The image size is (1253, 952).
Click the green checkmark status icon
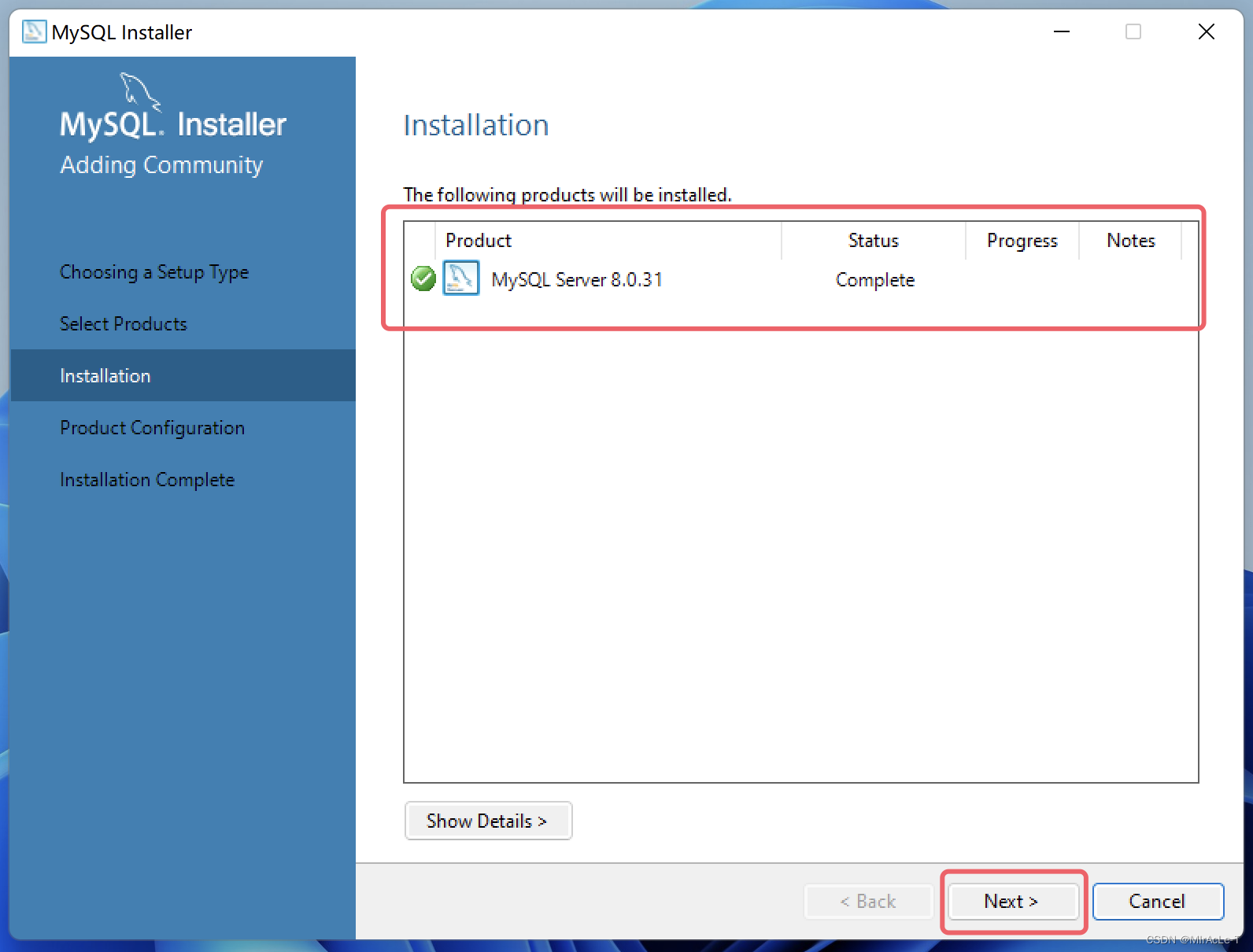423,279
